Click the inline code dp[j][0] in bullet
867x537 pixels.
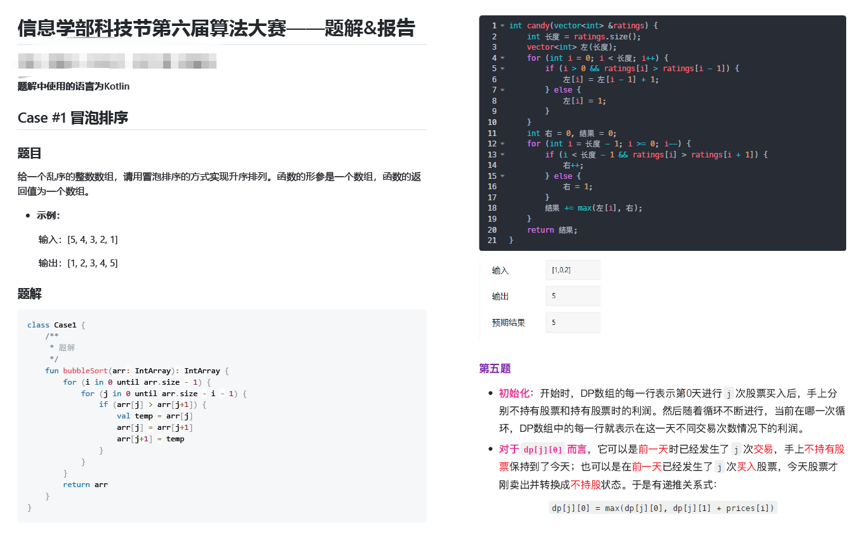pos(543,450)
